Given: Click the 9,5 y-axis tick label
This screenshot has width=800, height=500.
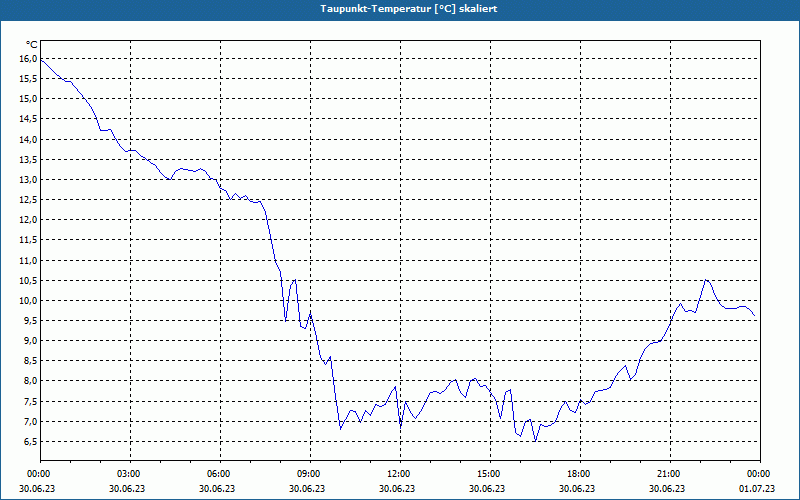Looking at the screenshot, I should tap(31, 320).
